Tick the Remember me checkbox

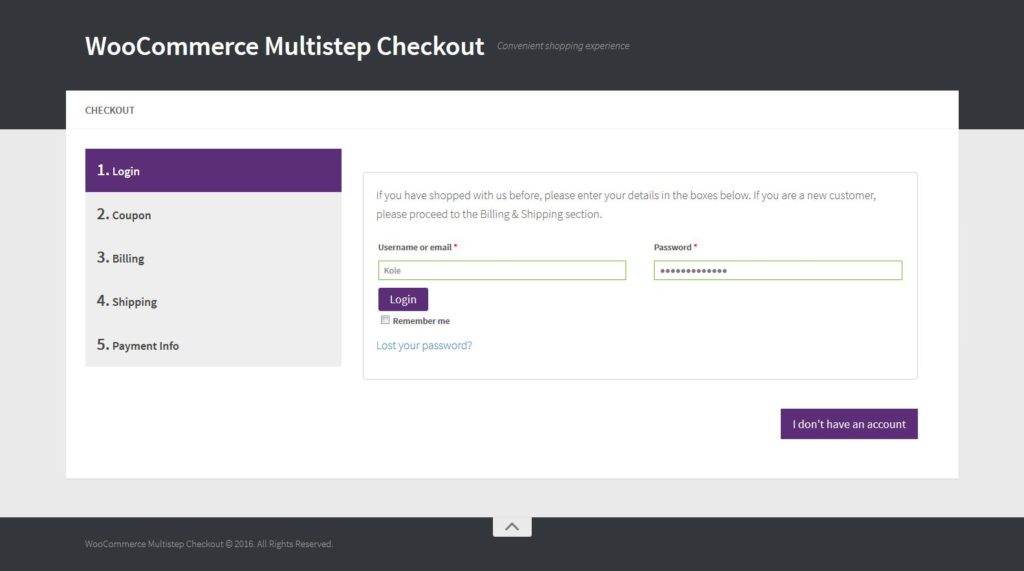[385, 320]
